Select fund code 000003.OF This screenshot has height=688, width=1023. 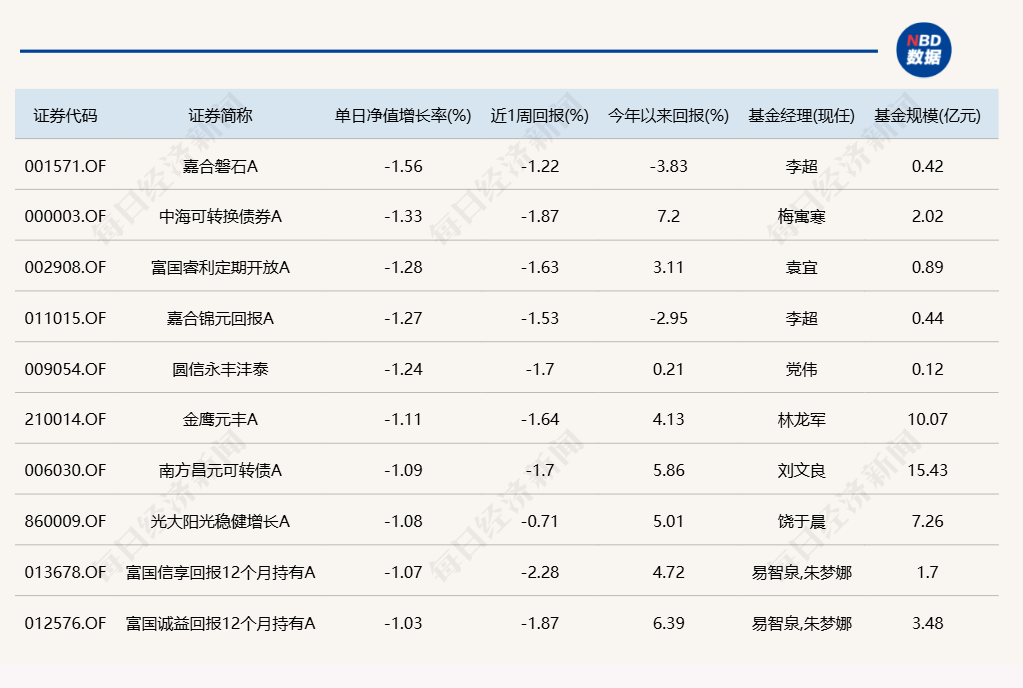pos(65,217)
